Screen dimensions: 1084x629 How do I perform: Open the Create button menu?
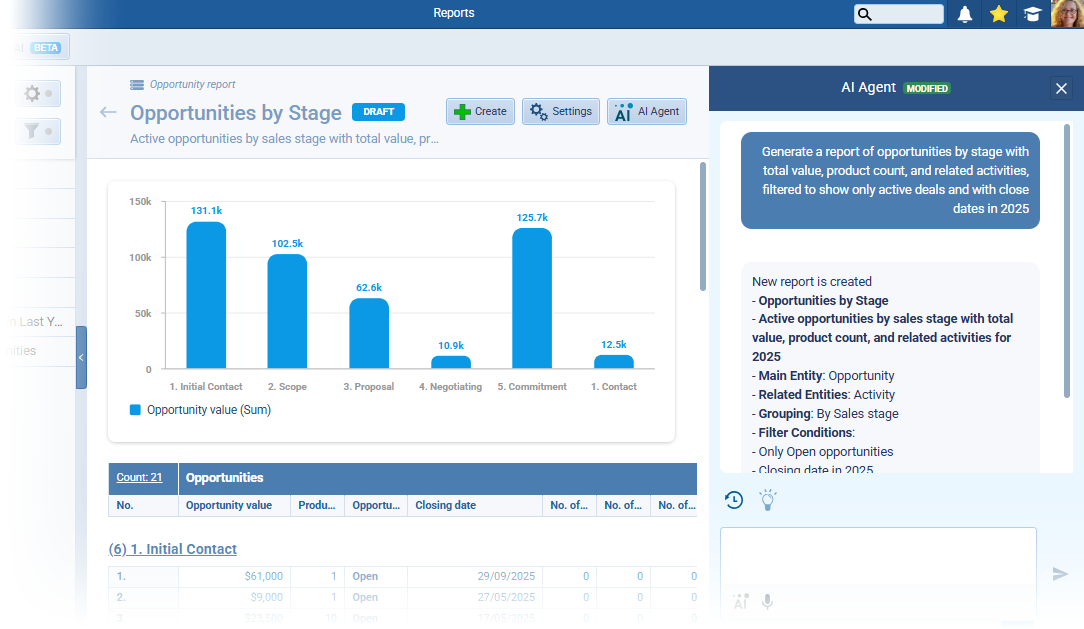click(x=480, y=111)
